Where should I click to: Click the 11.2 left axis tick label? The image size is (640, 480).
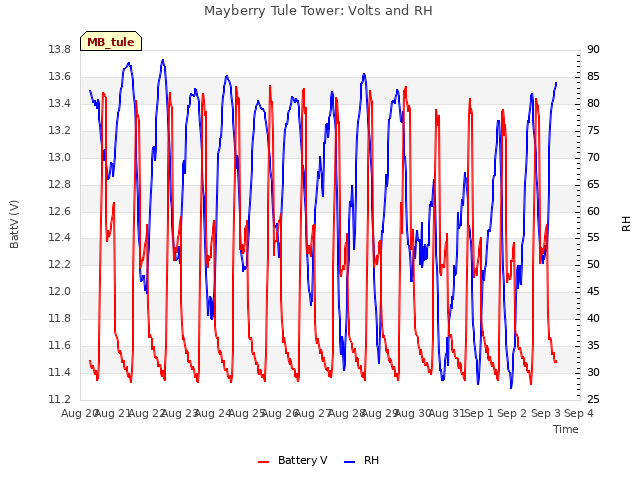pos(59,400)
